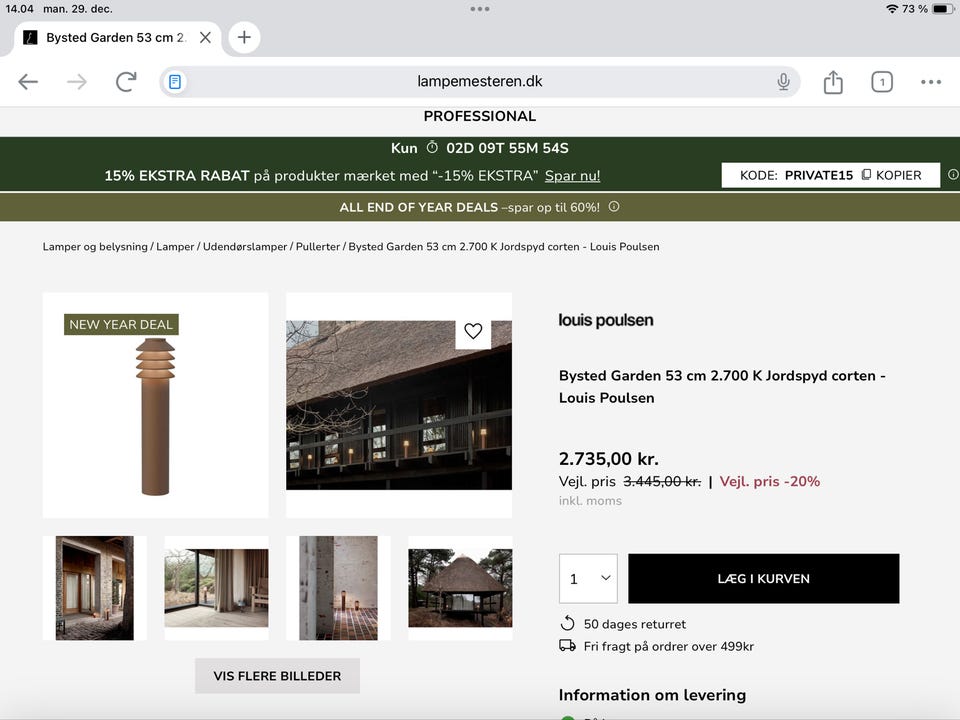Open the PROFESSIONAL section
Image resolution: width=960 pixels, height=720 pixels.
coord(479,116)
